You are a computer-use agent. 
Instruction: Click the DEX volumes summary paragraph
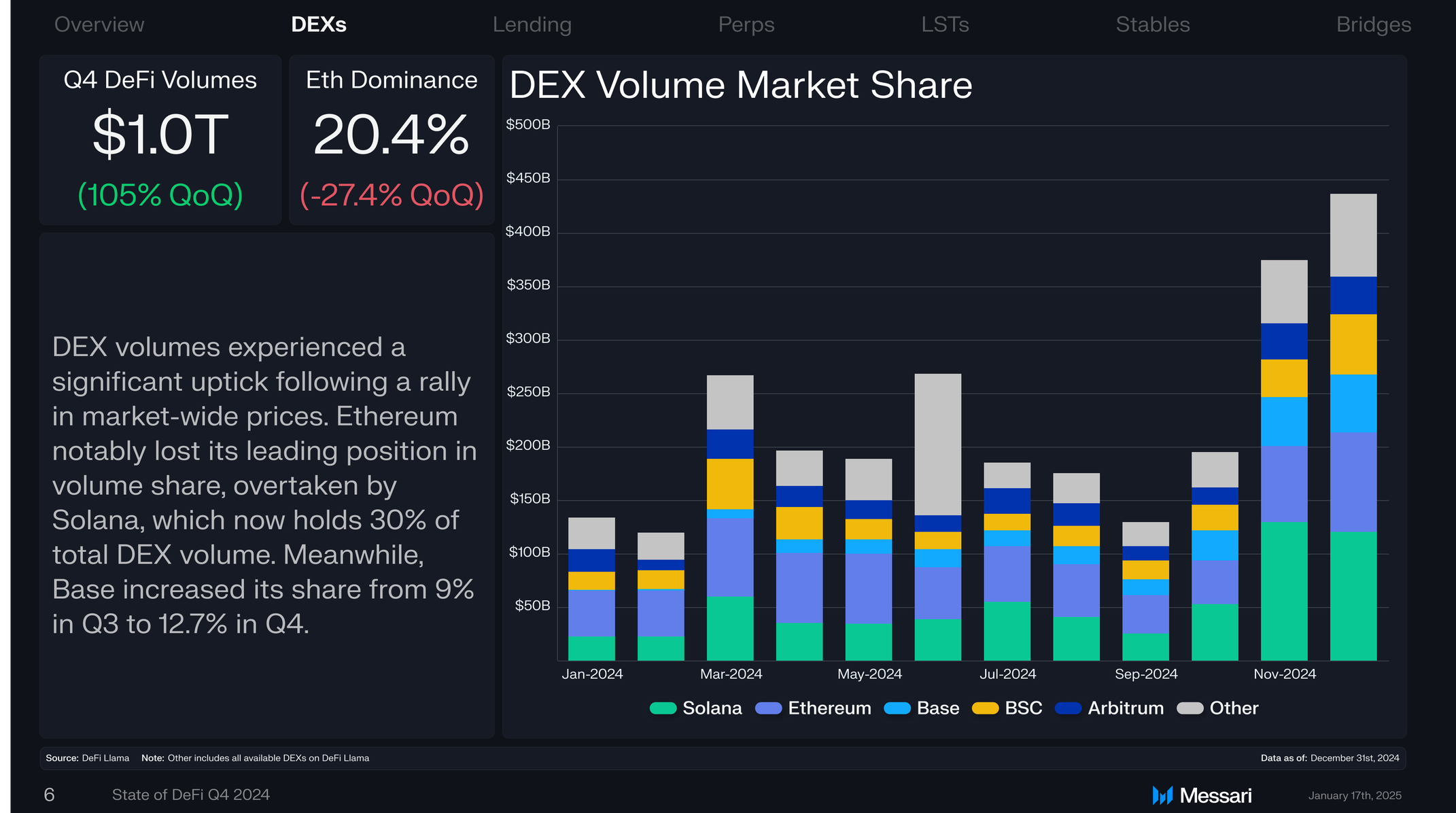tap(264, 485)
